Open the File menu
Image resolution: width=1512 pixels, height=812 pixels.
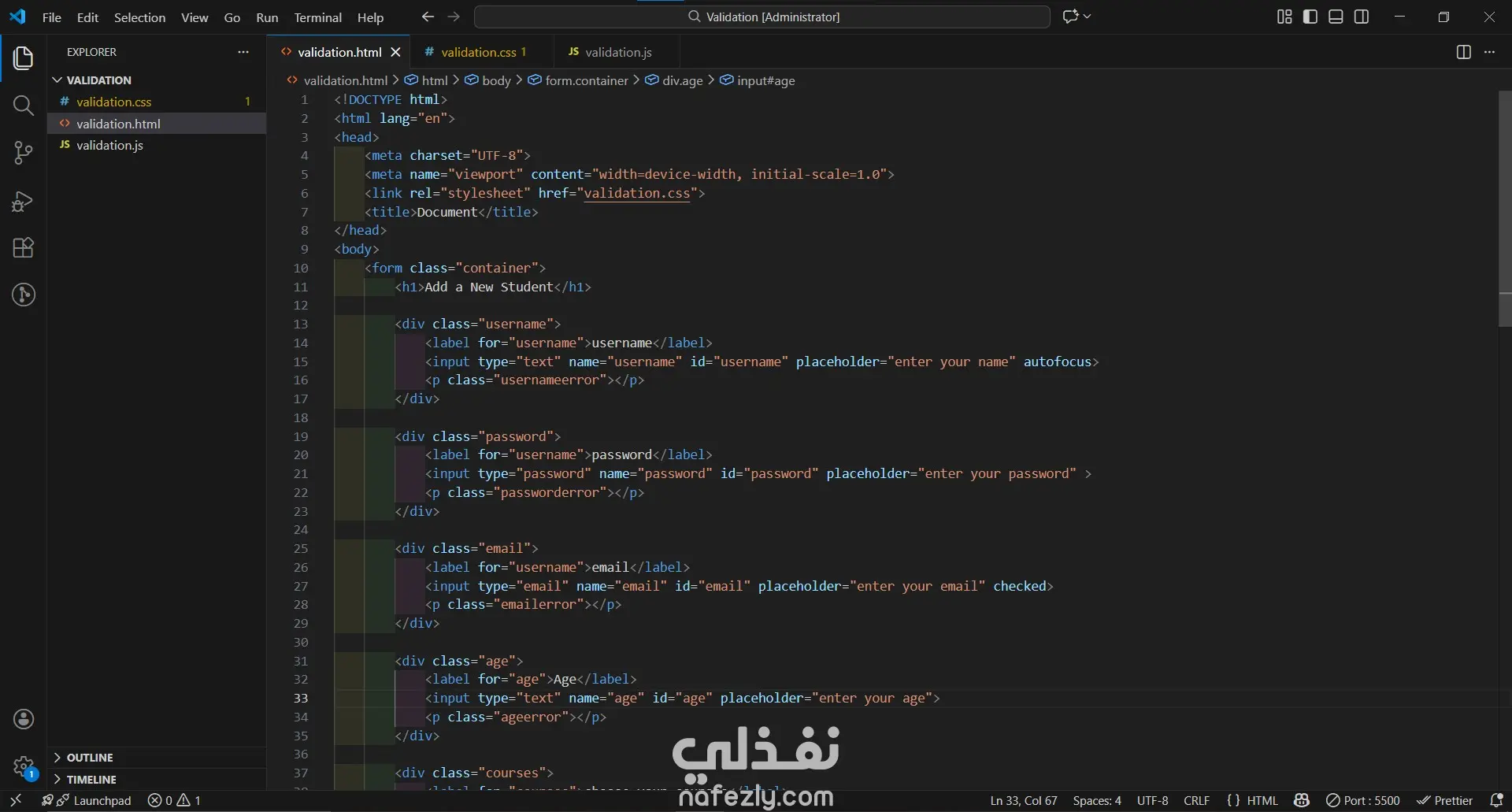[52, 17]
